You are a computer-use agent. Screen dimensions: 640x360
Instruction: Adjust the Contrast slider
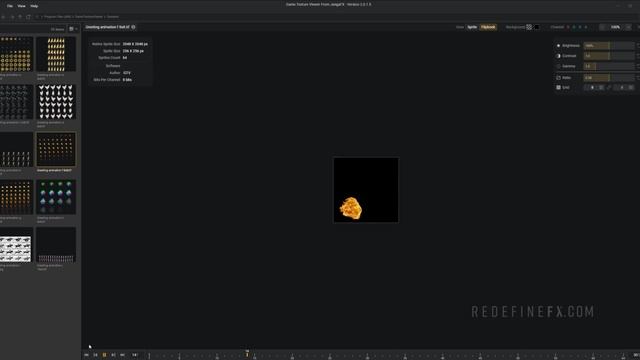tap(609, 56)
